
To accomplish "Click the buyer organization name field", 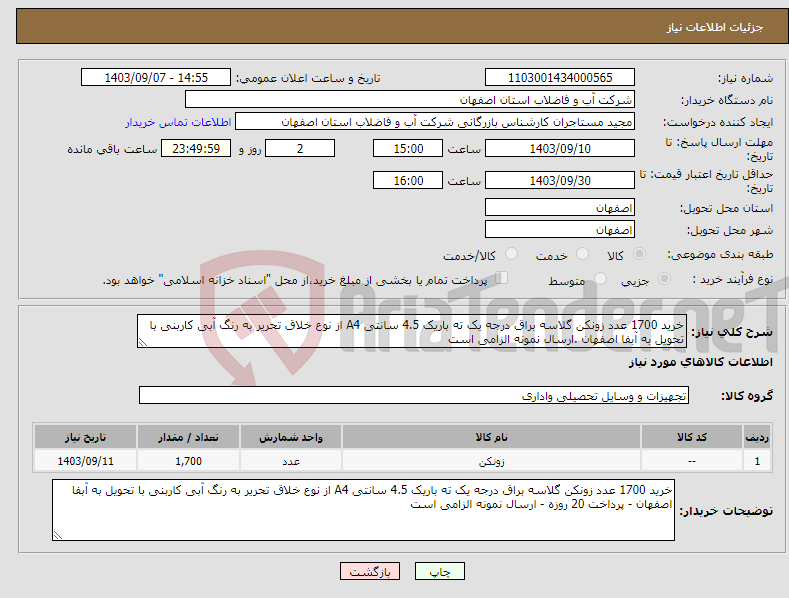I will [410, 100].
